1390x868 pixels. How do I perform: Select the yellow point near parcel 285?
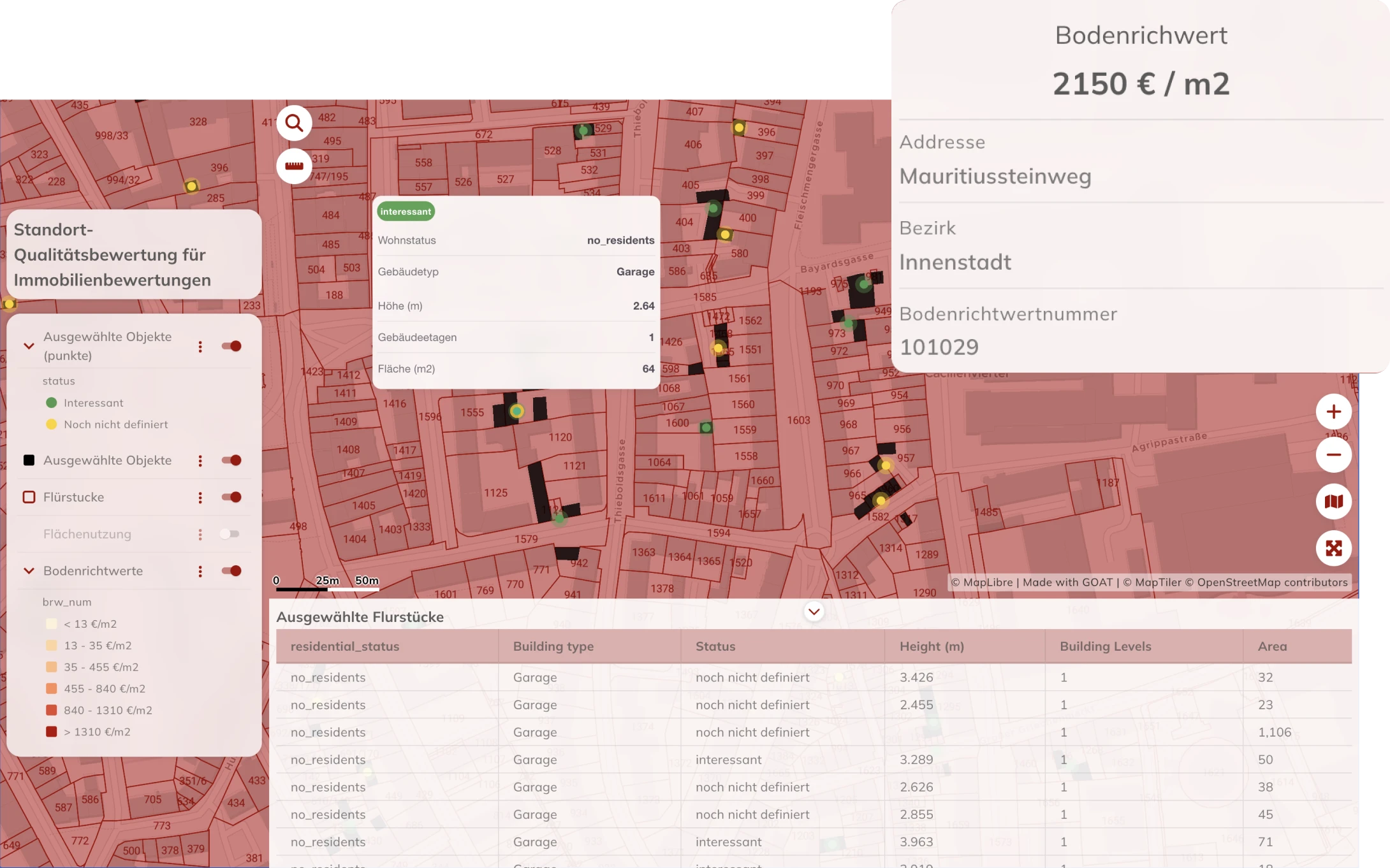(191, 186)
